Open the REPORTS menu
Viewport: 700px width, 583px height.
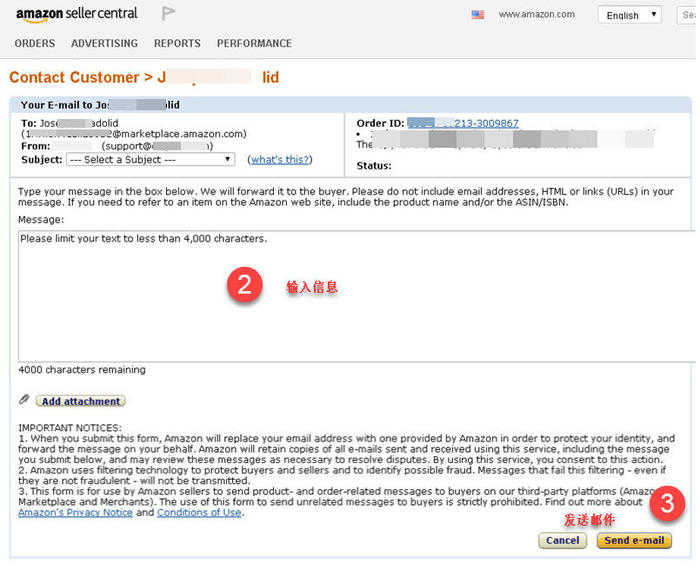[177, 43]
